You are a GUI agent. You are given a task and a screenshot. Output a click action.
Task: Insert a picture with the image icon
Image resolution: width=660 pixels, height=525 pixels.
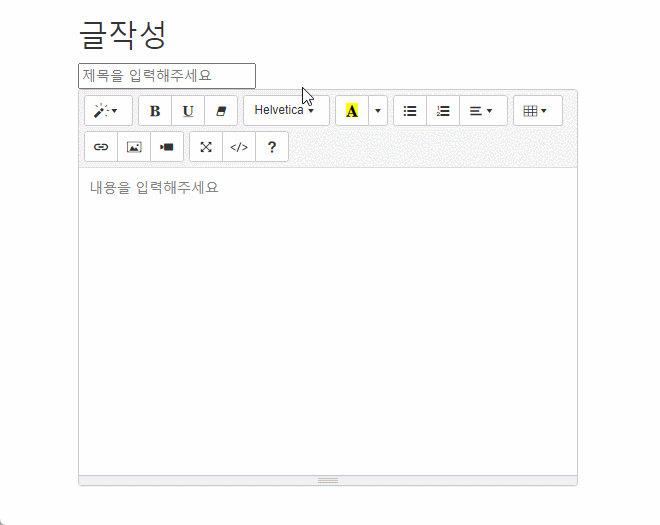coord(134,147)
